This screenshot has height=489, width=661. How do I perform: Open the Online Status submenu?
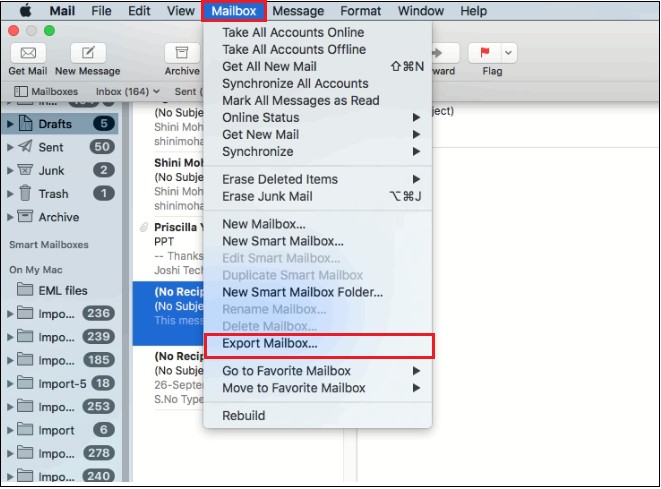(x=317, y=117)
